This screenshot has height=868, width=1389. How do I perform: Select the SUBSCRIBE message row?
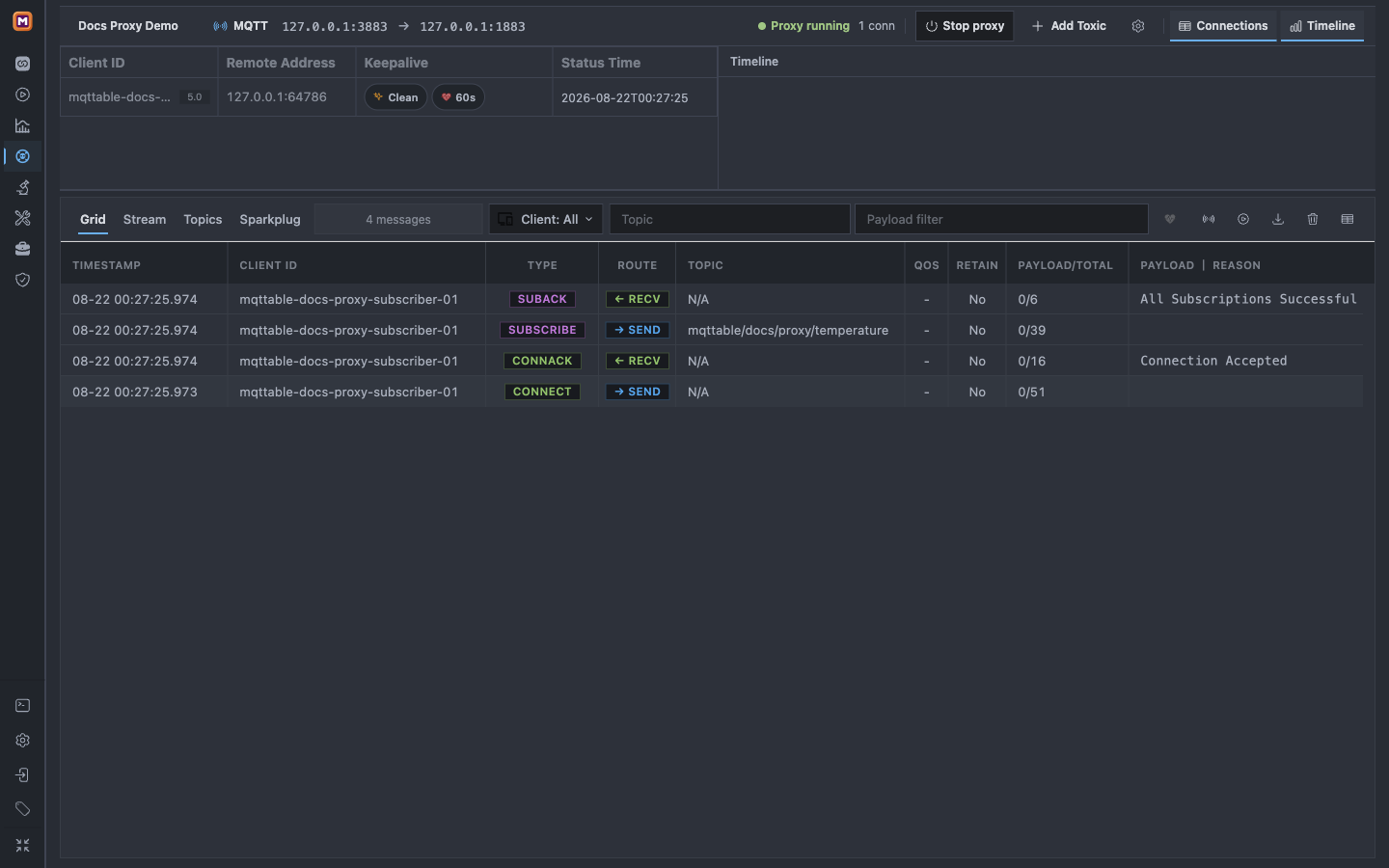[712, 330]
